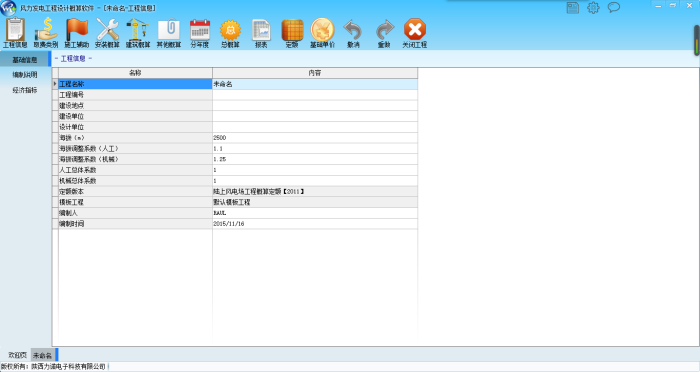
Task: Click the 工程编号 row label
Action: tap(135, 95)
